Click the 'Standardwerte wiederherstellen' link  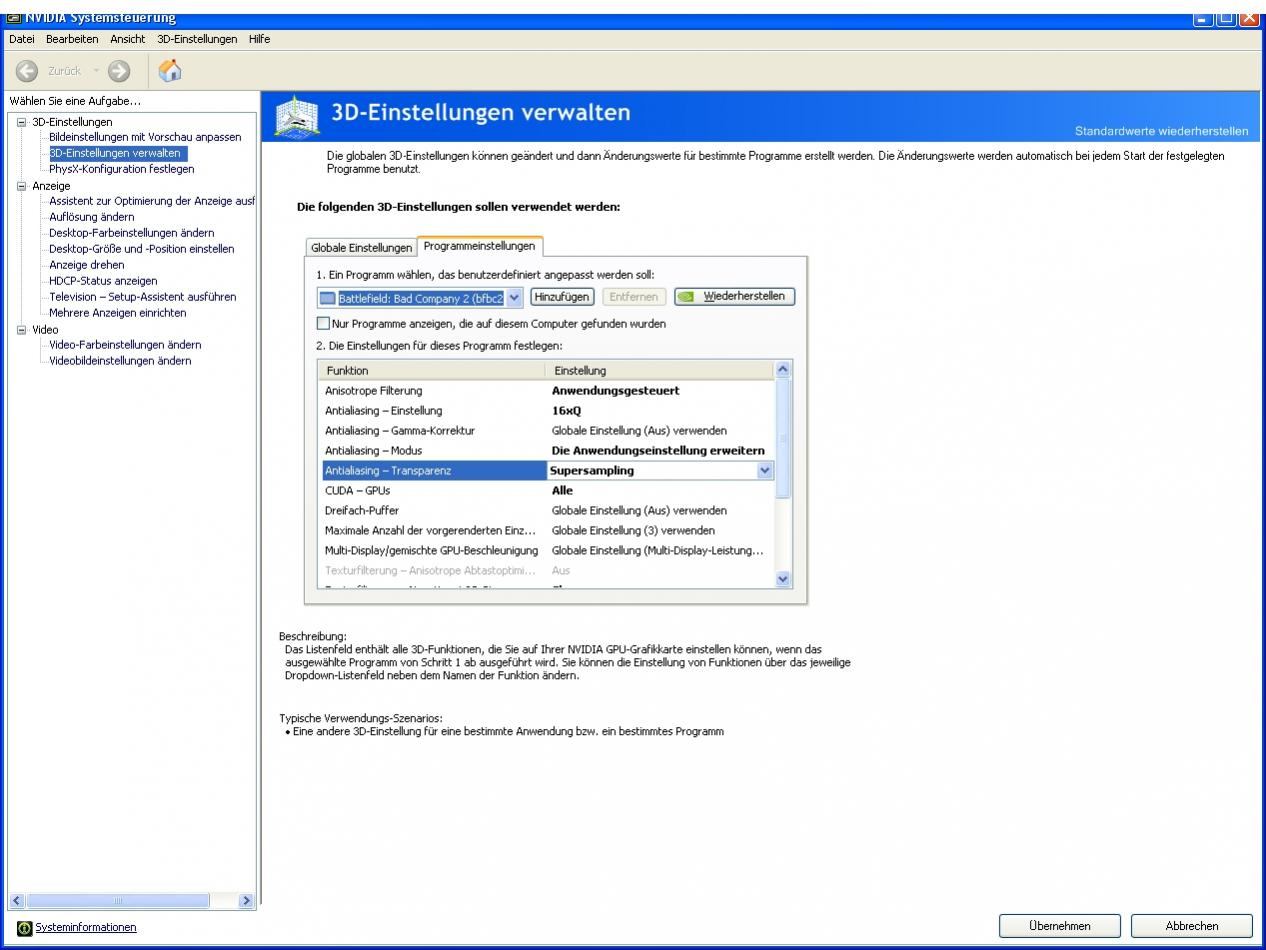(1161, 131)
